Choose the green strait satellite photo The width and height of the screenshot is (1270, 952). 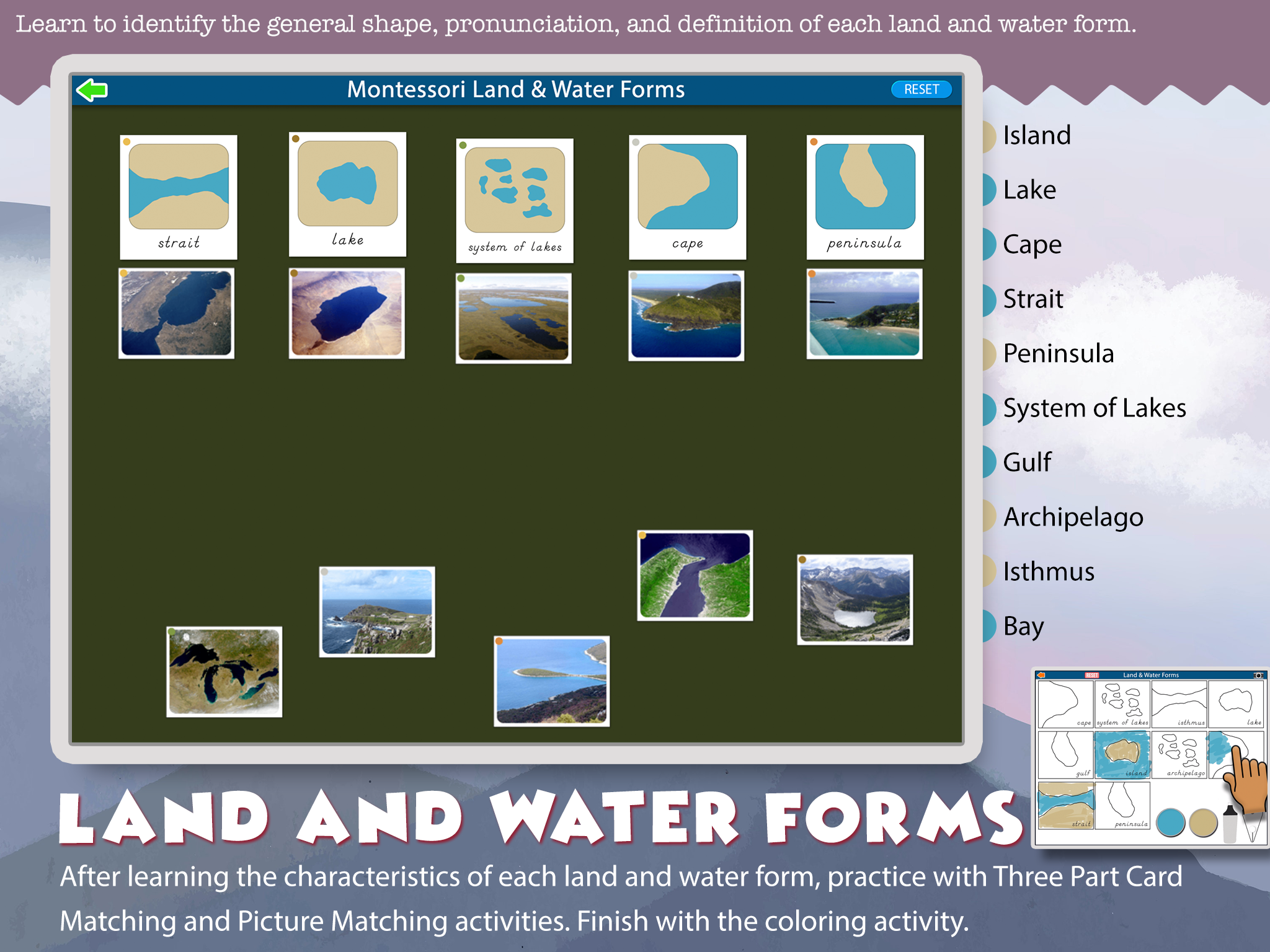[x=695, y=575]
